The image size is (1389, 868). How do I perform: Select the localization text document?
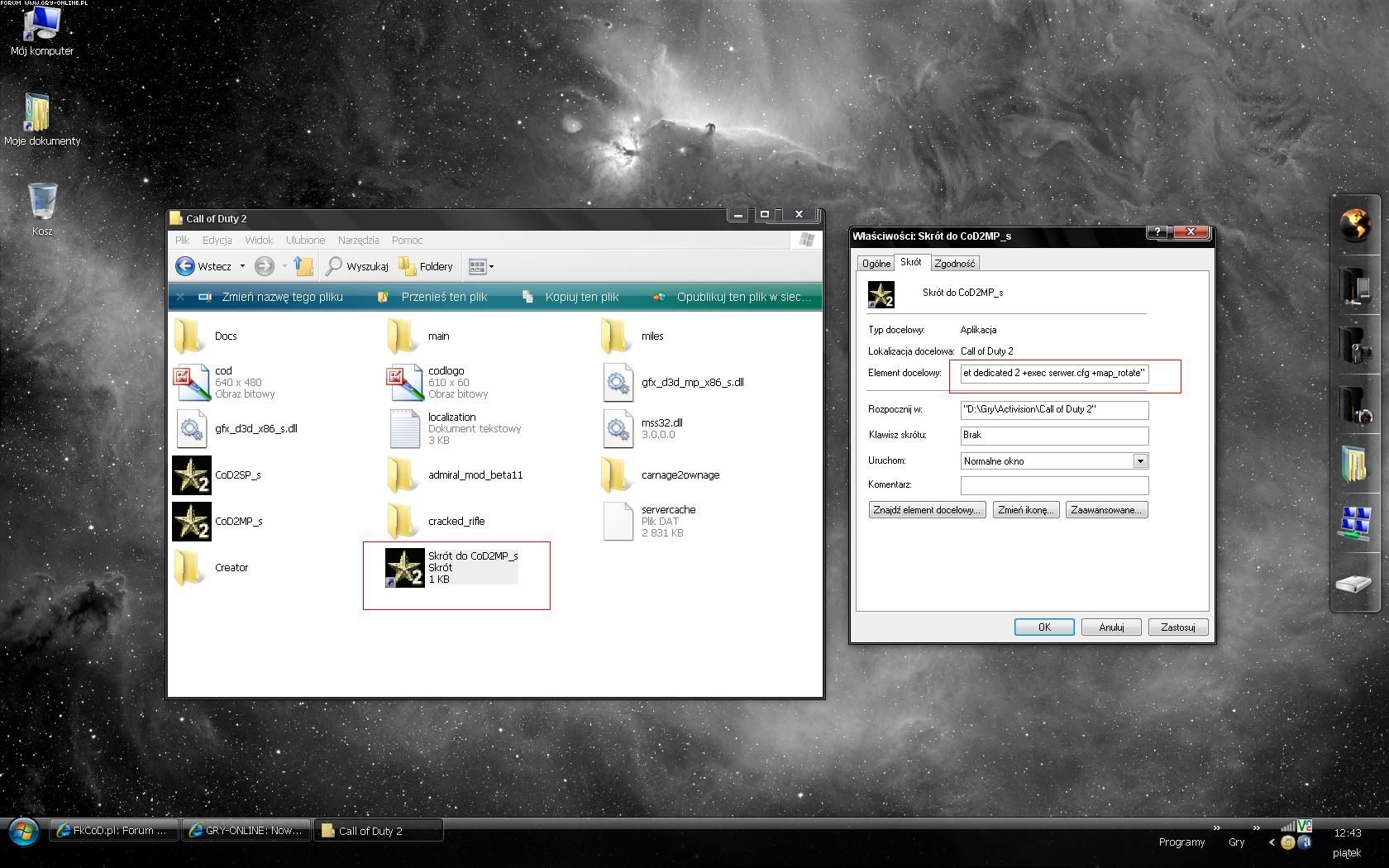(x=454, y=429)
